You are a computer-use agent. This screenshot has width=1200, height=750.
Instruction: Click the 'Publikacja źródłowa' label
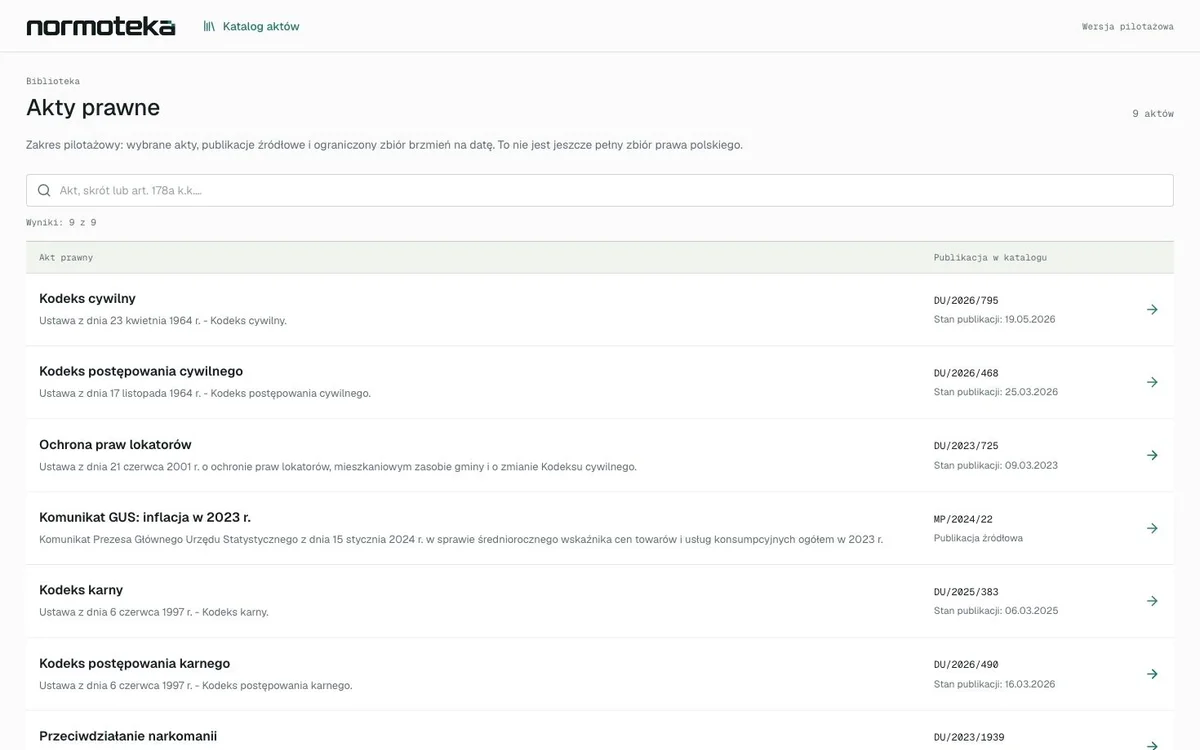[978, 538]
